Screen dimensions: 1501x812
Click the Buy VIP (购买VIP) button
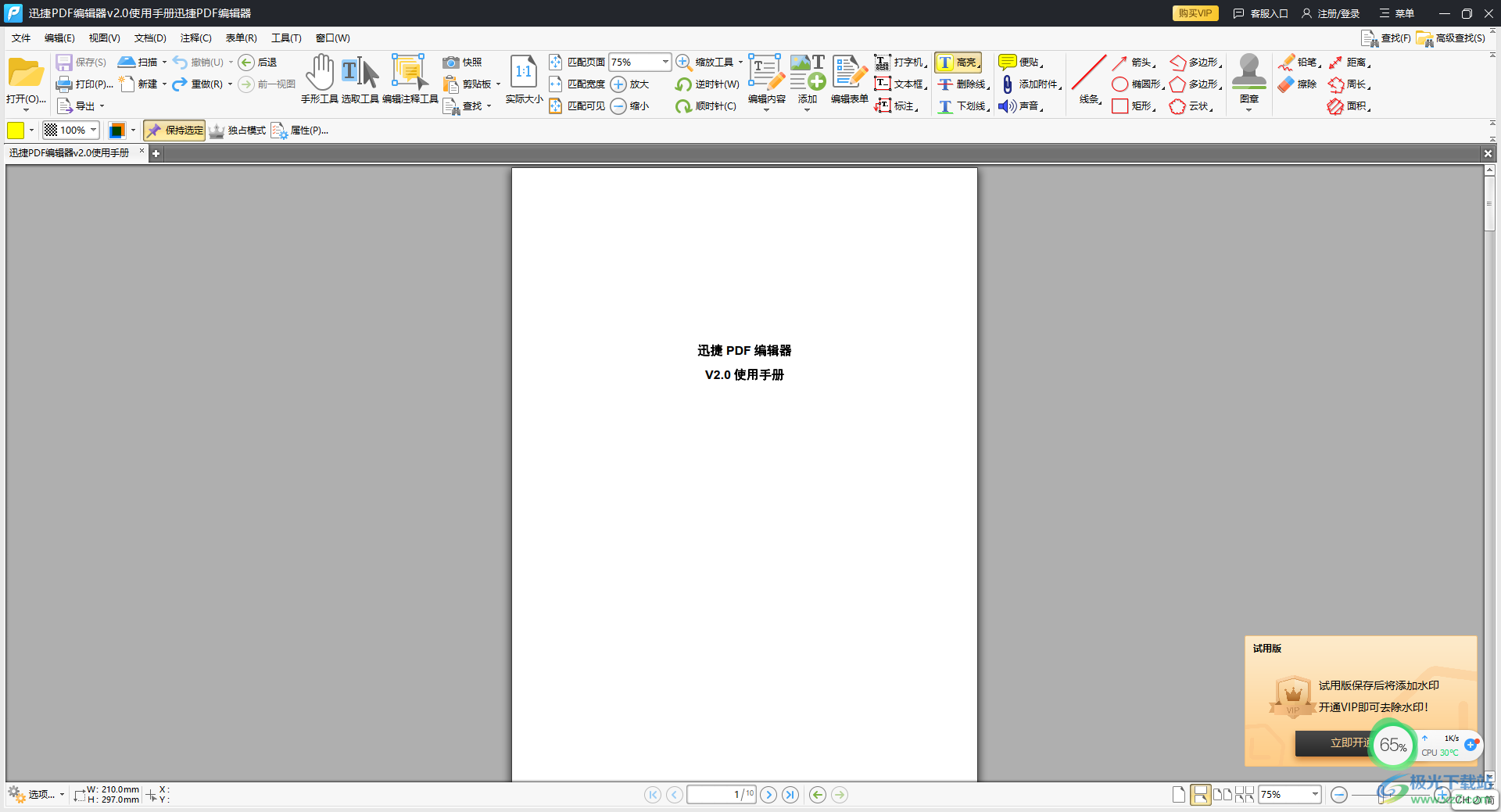coord(1195,13)
